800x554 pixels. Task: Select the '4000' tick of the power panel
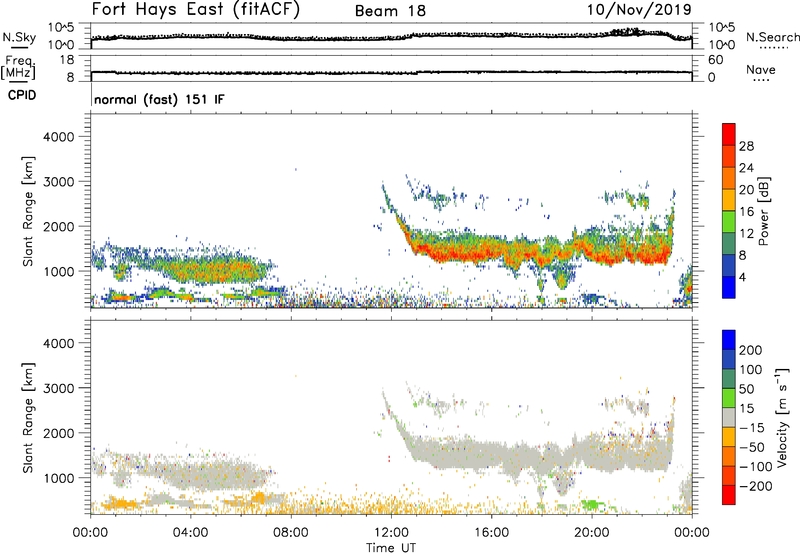pyautogui.click(x=59, y=137)
